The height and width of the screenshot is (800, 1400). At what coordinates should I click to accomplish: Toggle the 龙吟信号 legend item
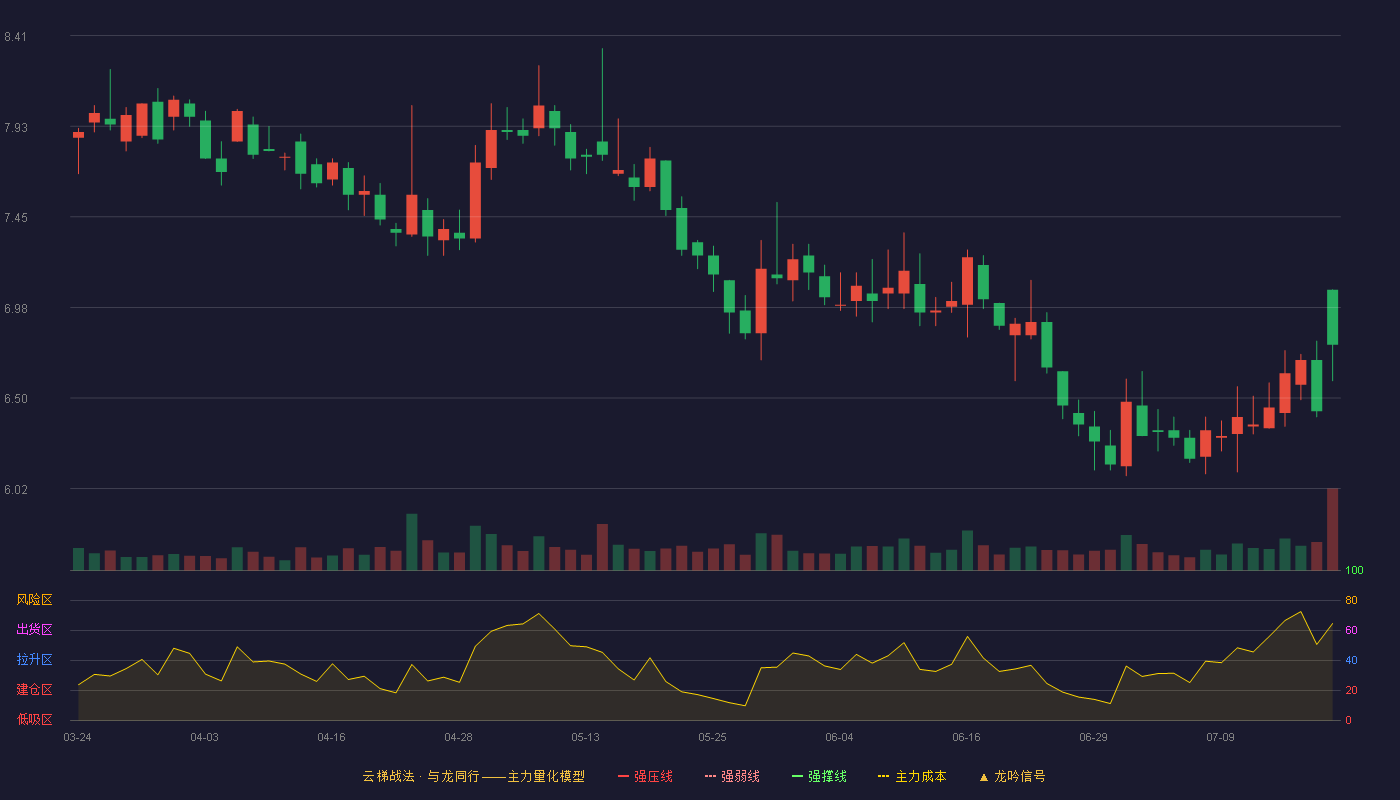1012,776
